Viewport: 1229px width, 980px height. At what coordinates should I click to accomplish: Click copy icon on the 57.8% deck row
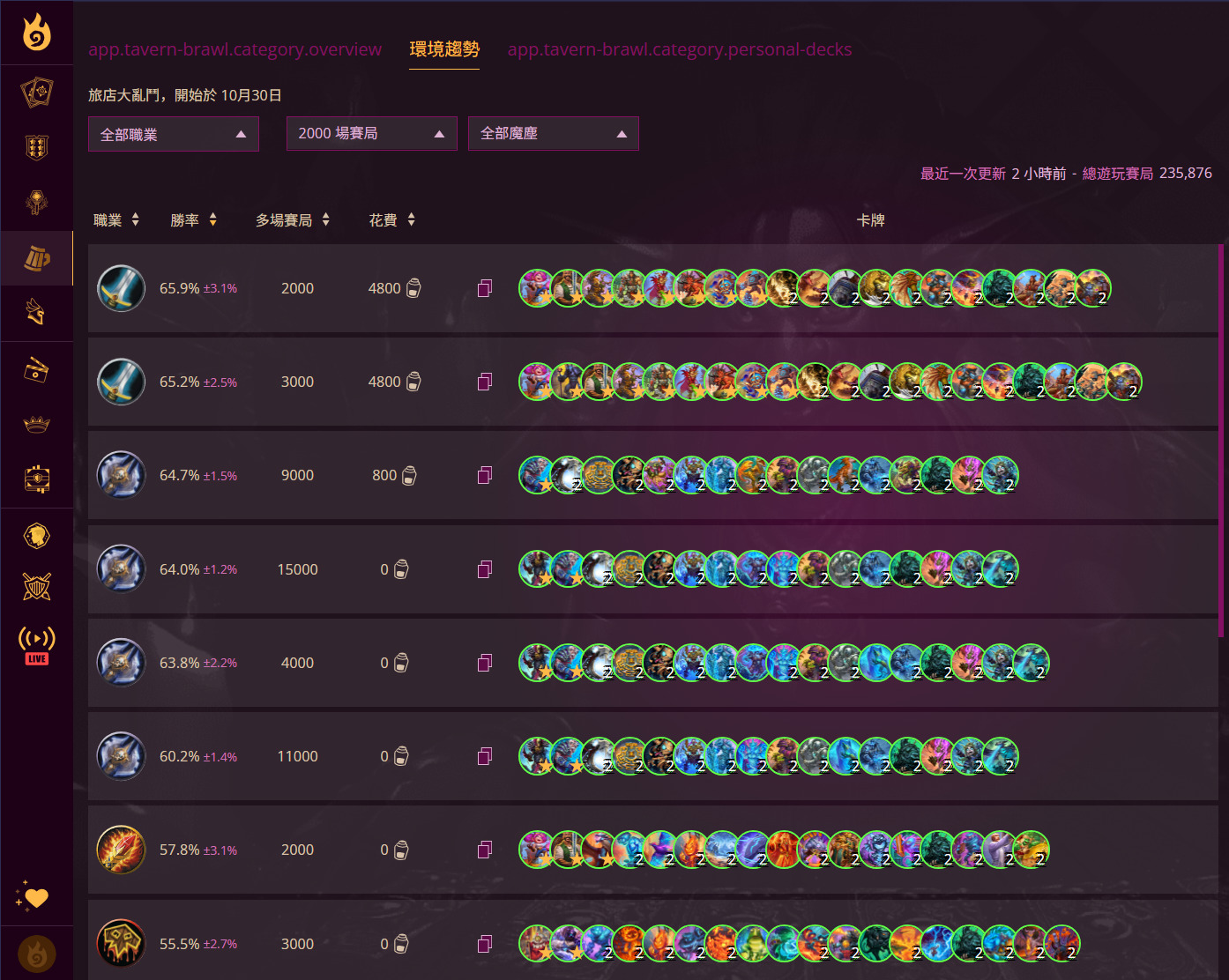tap(485, 850)
